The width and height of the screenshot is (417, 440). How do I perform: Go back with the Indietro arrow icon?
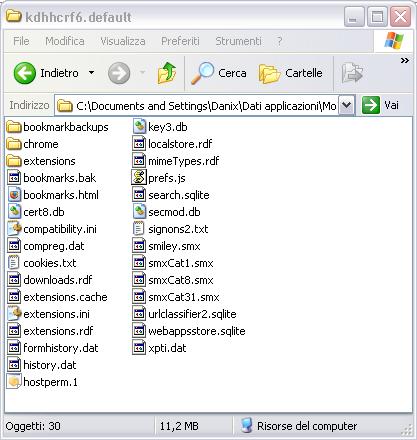pyautogui.click(x=25, y=73)
